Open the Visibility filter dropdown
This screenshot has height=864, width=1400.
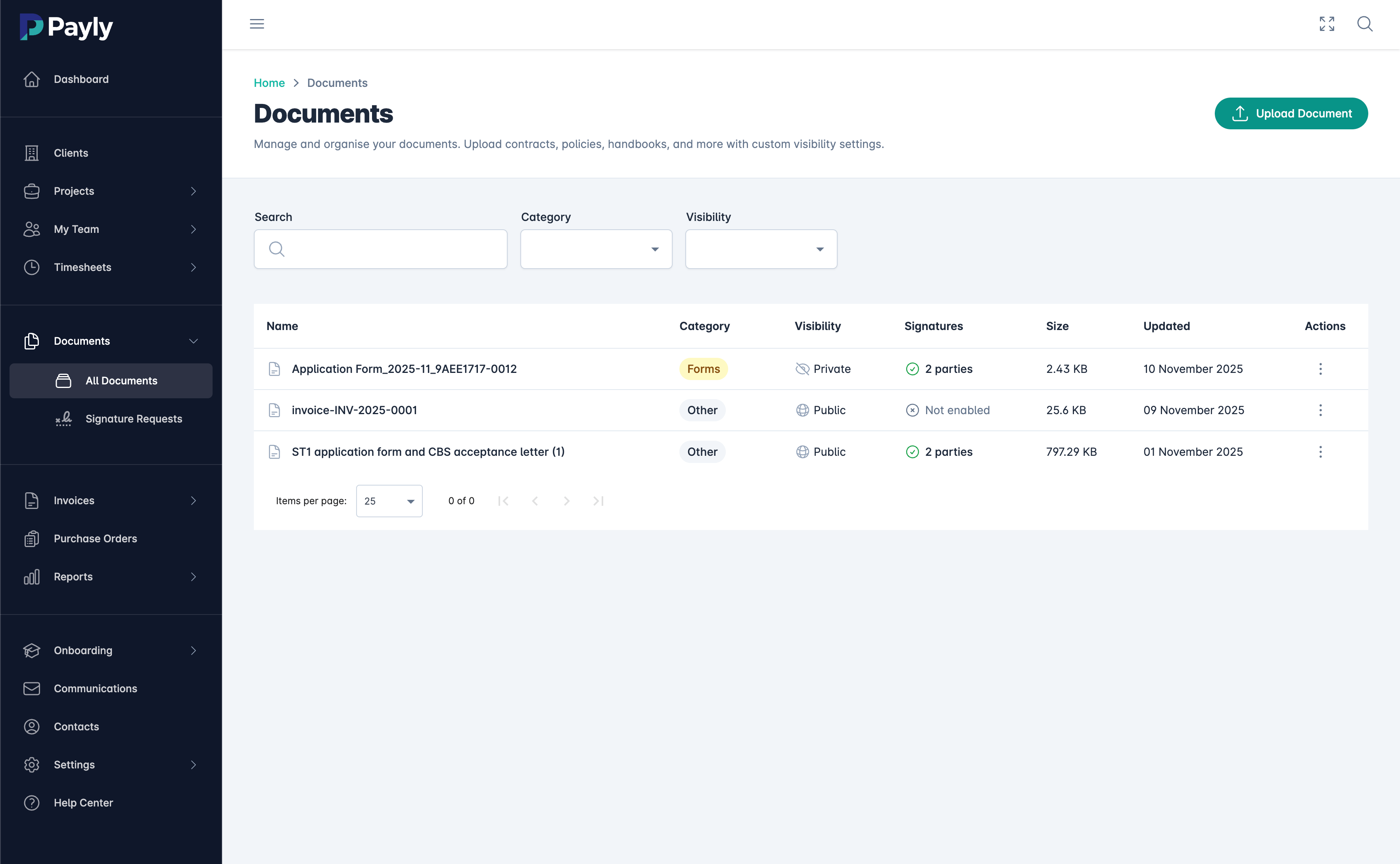coord(760,249)
